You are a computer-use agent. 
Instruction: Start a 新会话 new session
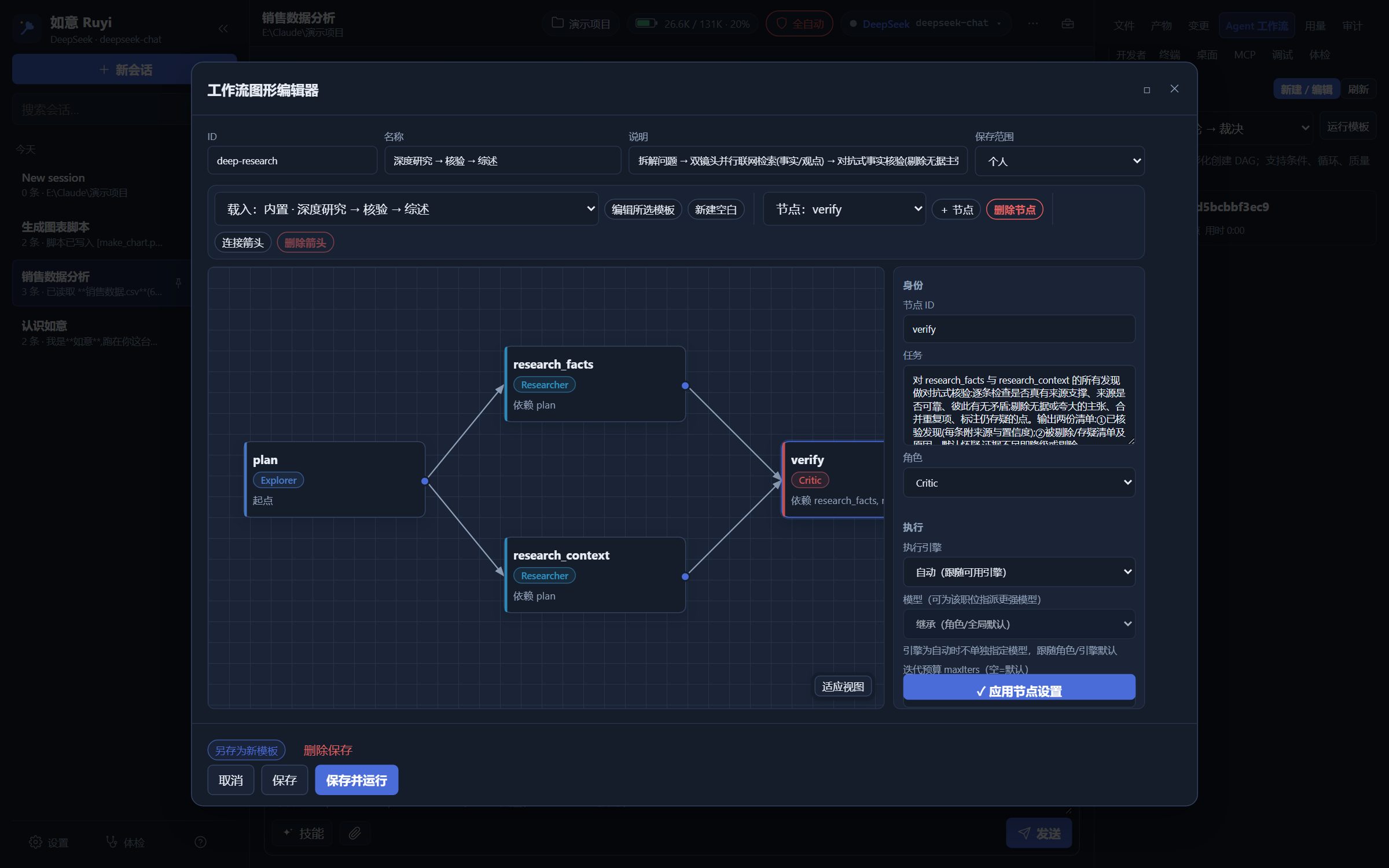[x=125, y=69]
